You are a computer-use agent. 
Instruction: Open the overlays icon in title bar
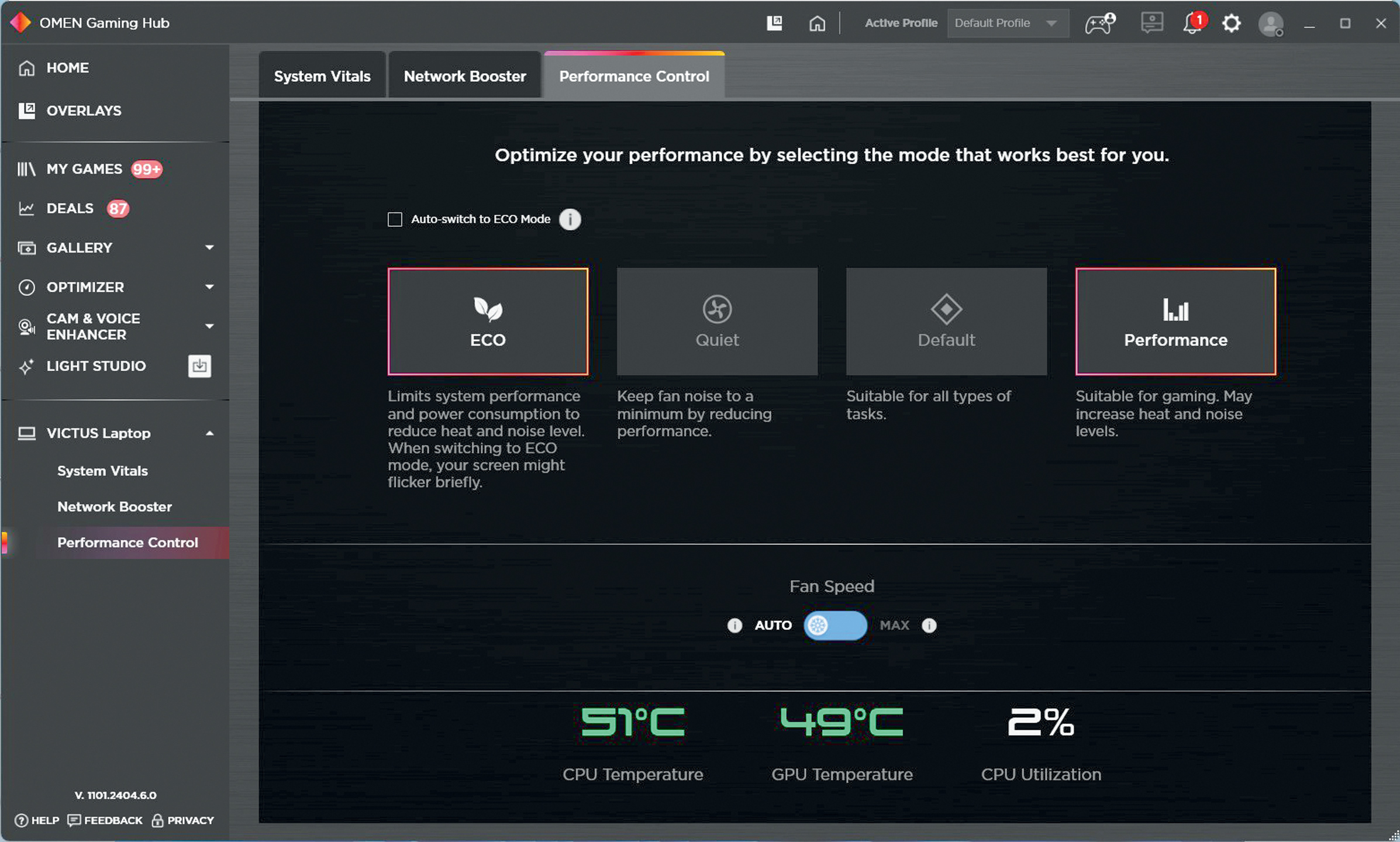point(774,23)
